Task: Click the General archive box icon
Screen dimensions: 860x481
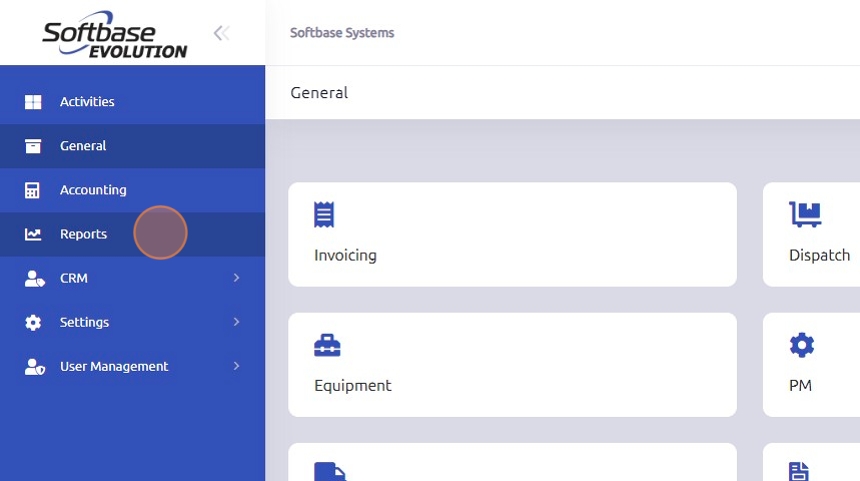Action: pyautogui.click(x=33, y=146)
